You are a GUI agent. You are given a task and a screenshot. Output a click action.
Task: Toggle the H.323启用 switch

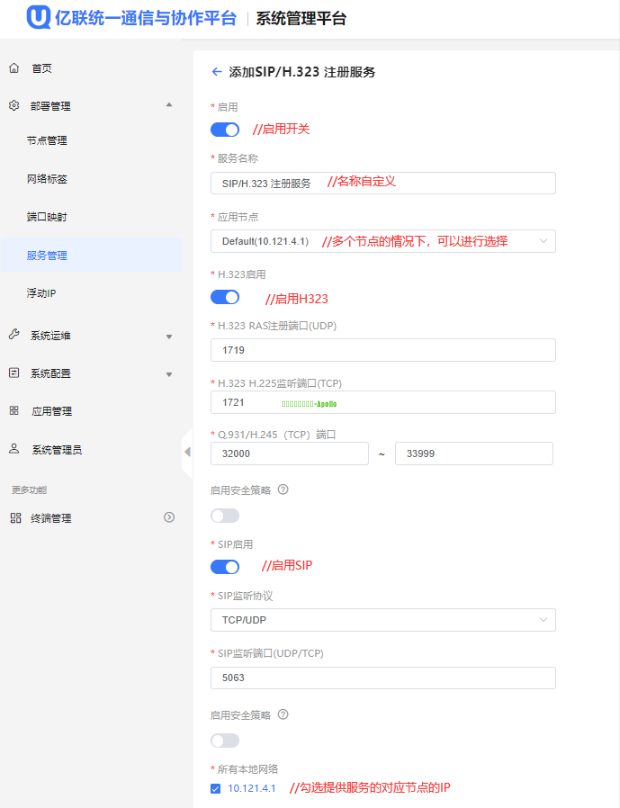pos(225,297)
